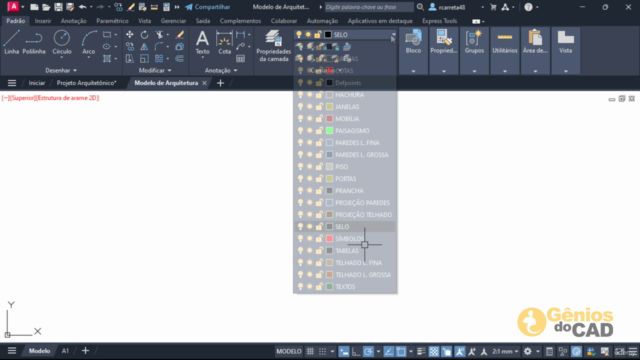Click the keyword search input field
The width and height of the screenshot is (640, 360).
(x=369, y=7)
